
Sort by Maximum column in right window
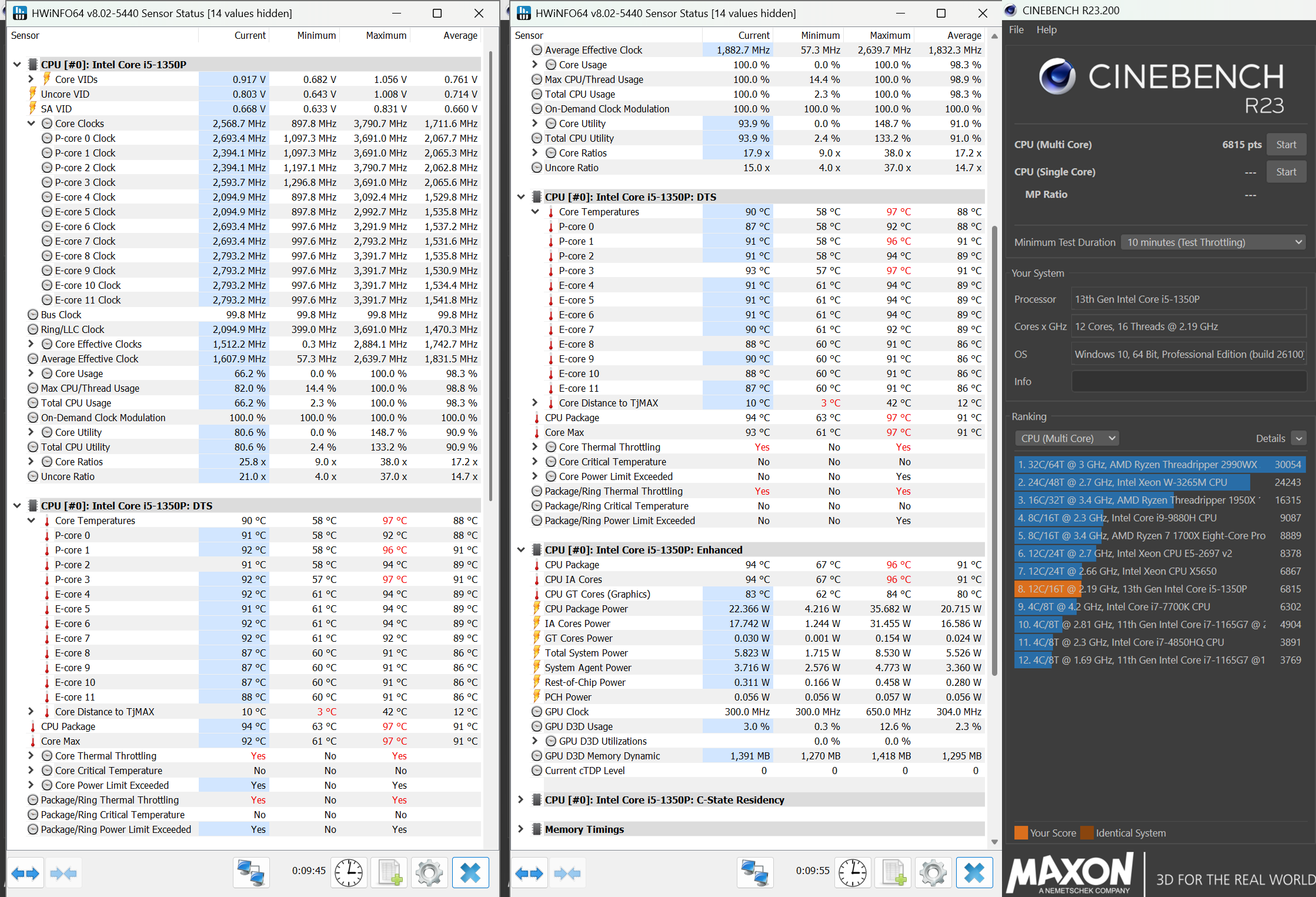click(x=890, y=35)
